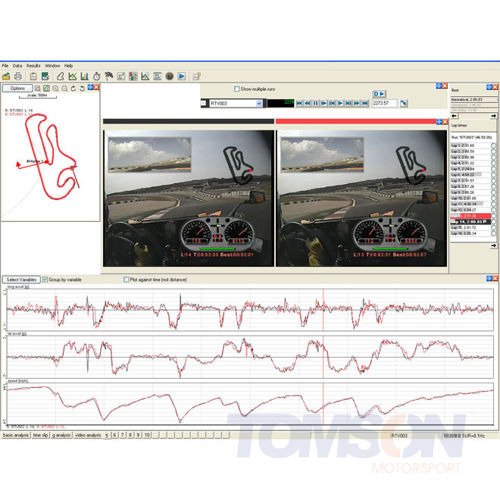500x500 pixels.
Task: Switch to the g analysis tab
Action: 61,435
